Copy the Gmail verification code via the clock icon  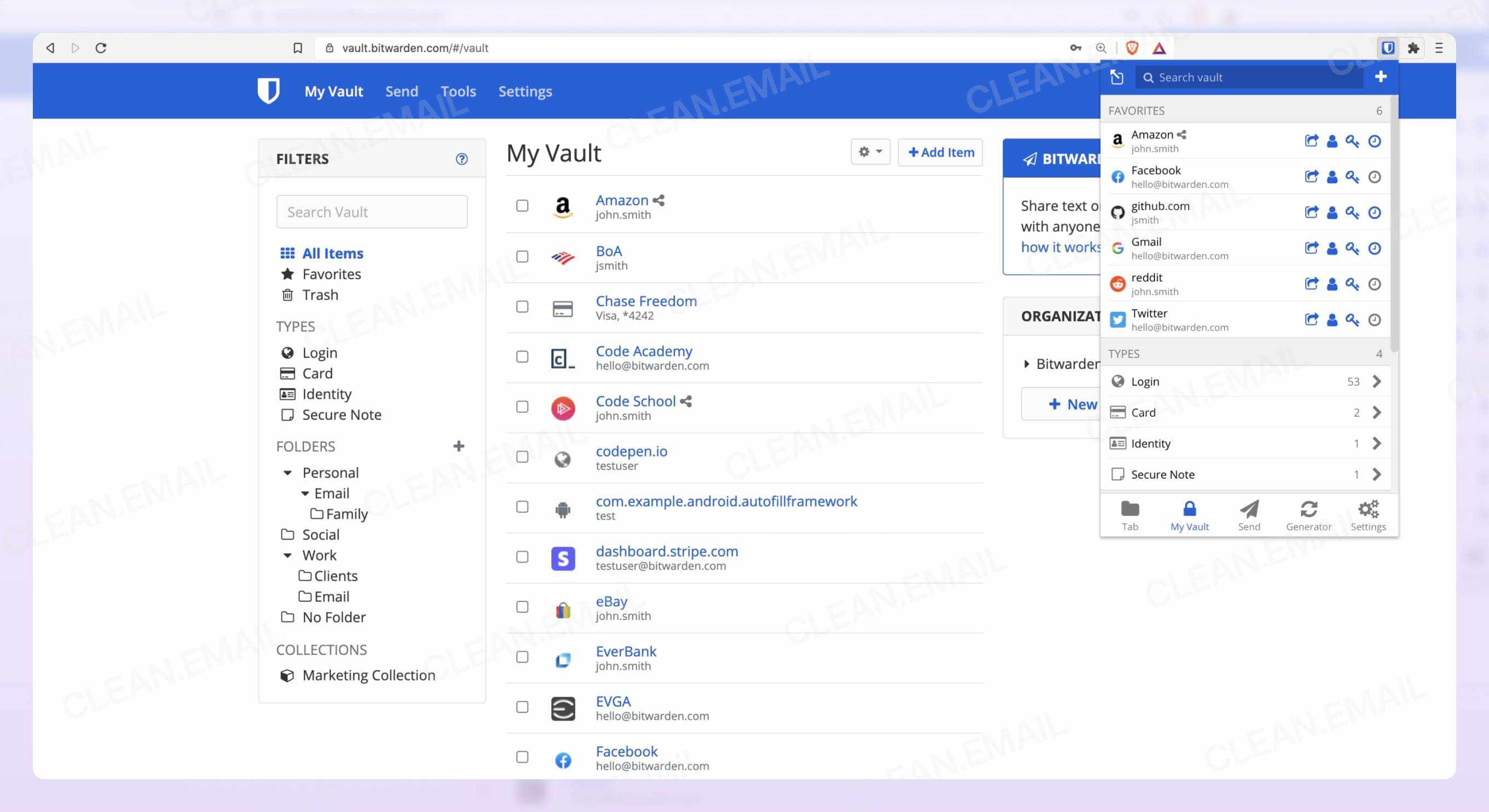1374,248
